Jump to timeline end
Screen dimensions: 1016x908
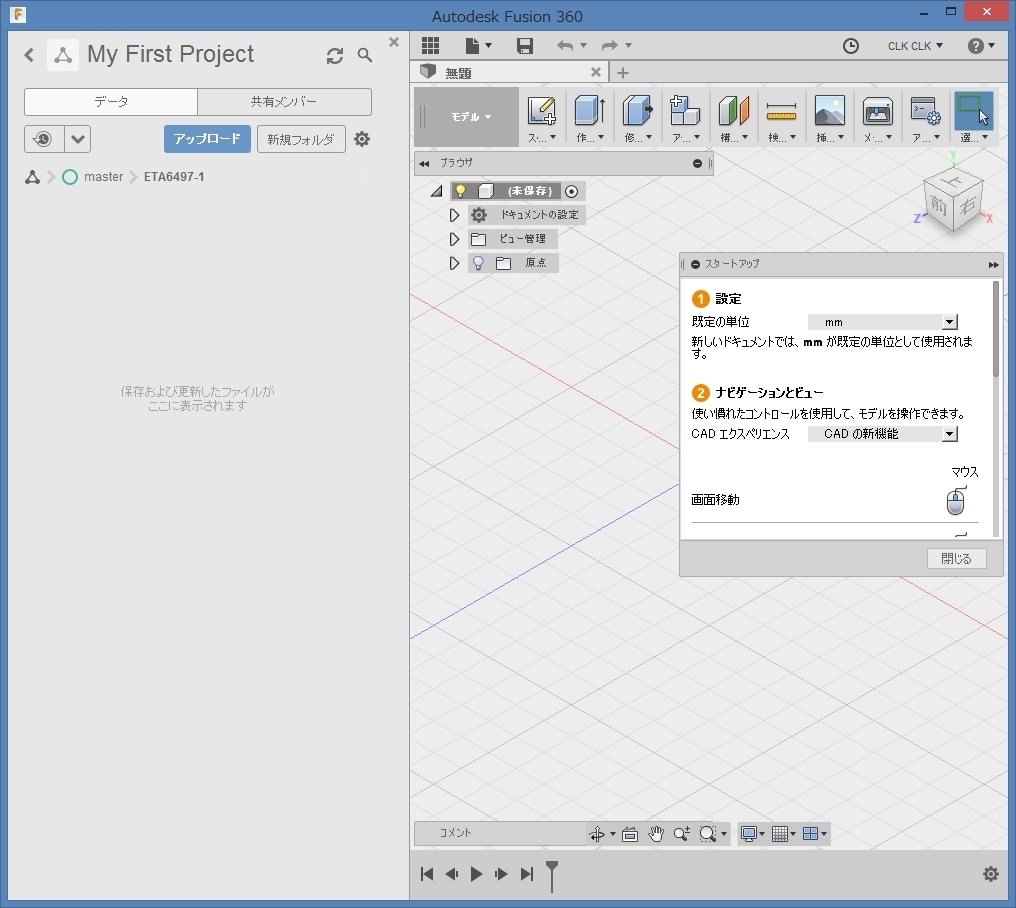527,874
